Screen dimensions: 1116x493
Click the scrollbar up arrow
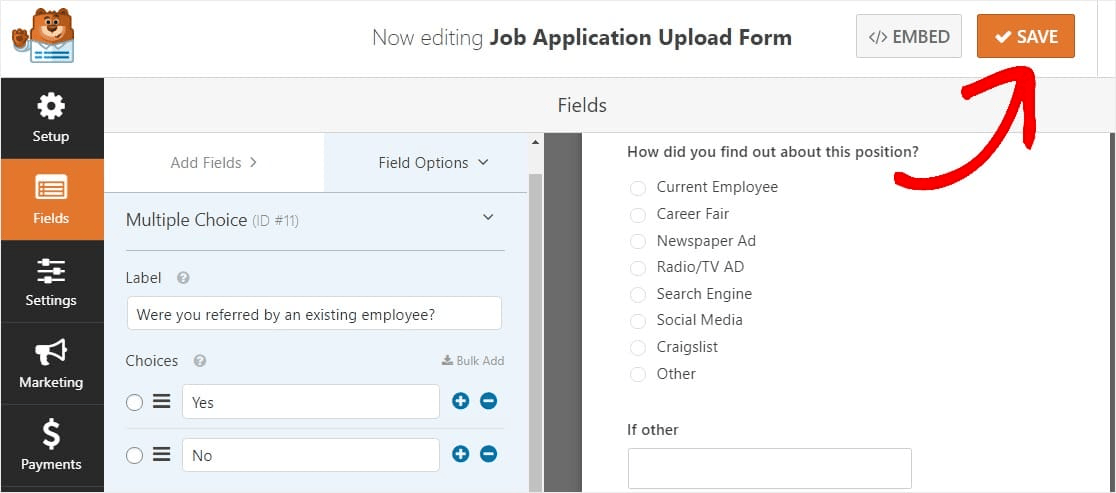point(535,142)
